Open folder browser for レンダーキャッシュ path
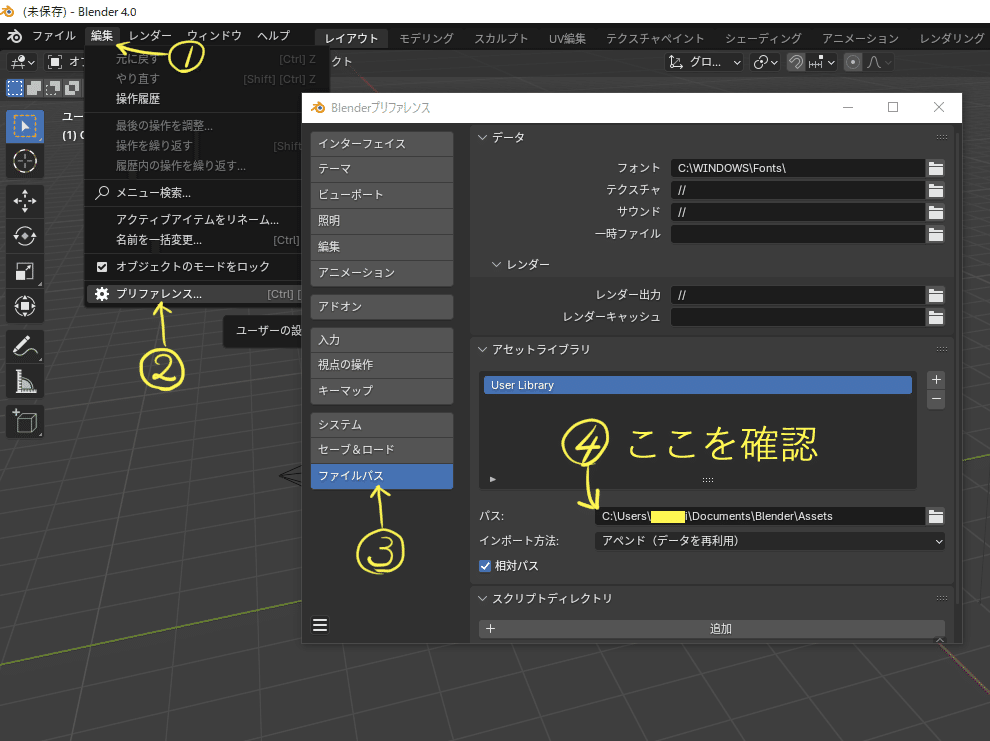This screenshot has height=741, width=990. pos(936,317)
